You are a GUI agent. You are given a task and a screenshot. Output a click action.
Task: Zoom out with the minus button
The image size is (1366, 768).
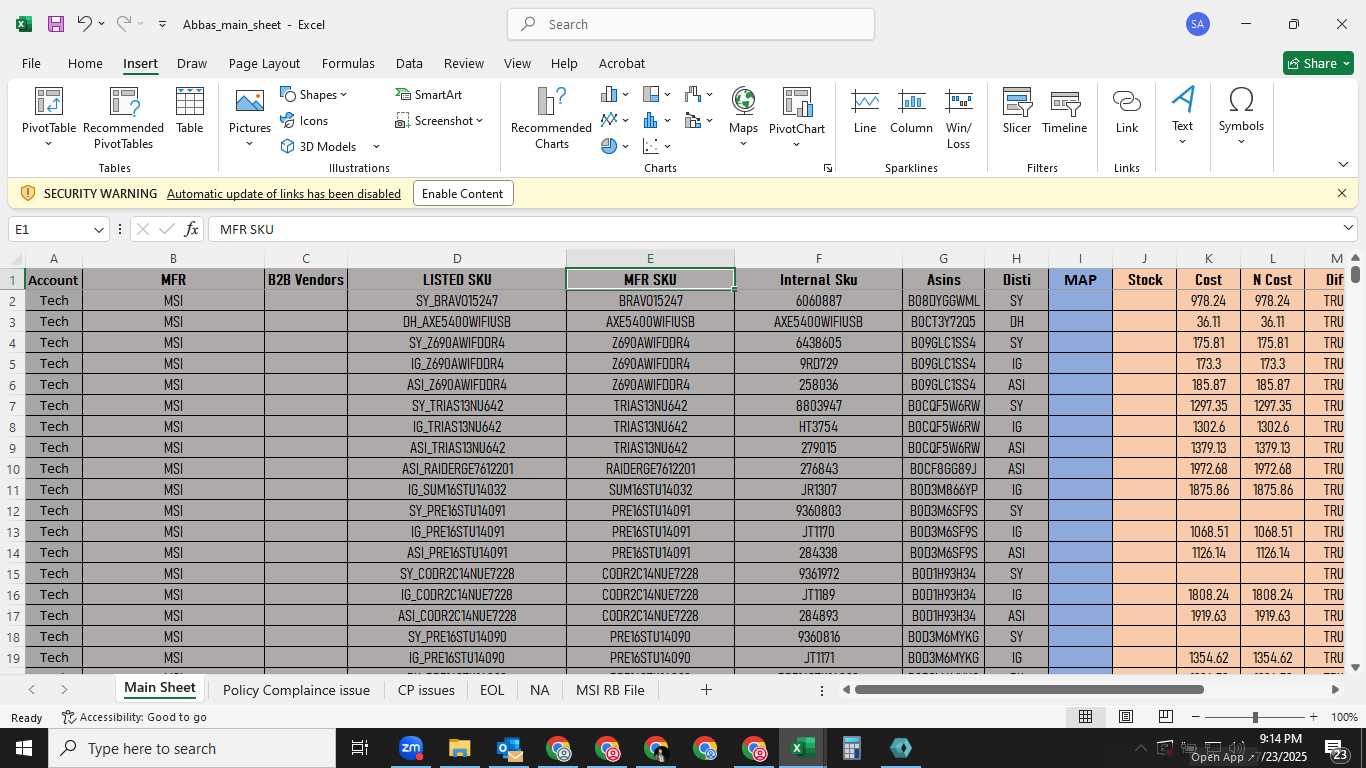tap(1196, 717)
